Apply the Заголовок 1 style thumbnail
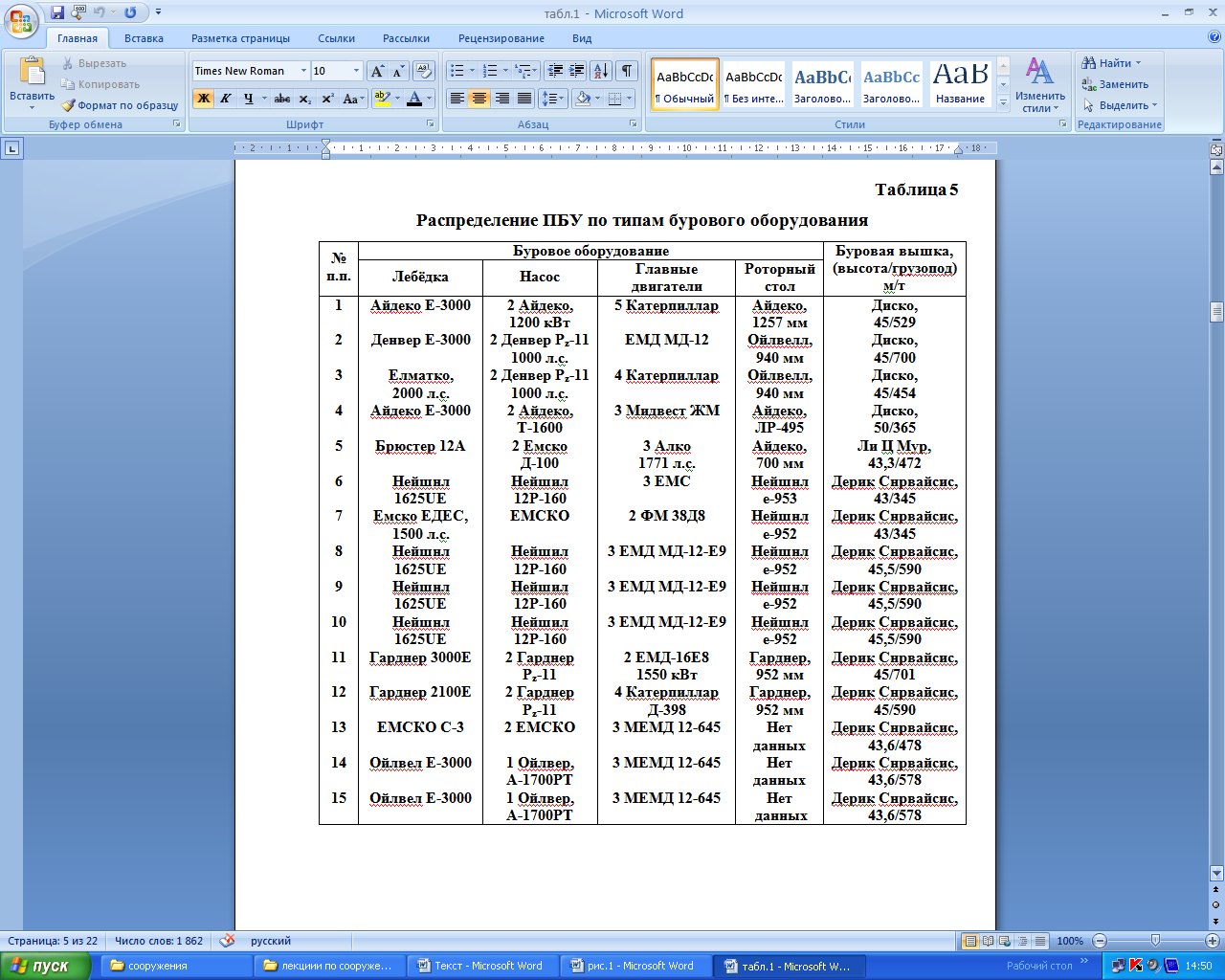Viewport: 1225px width, 980px height. 822,84
